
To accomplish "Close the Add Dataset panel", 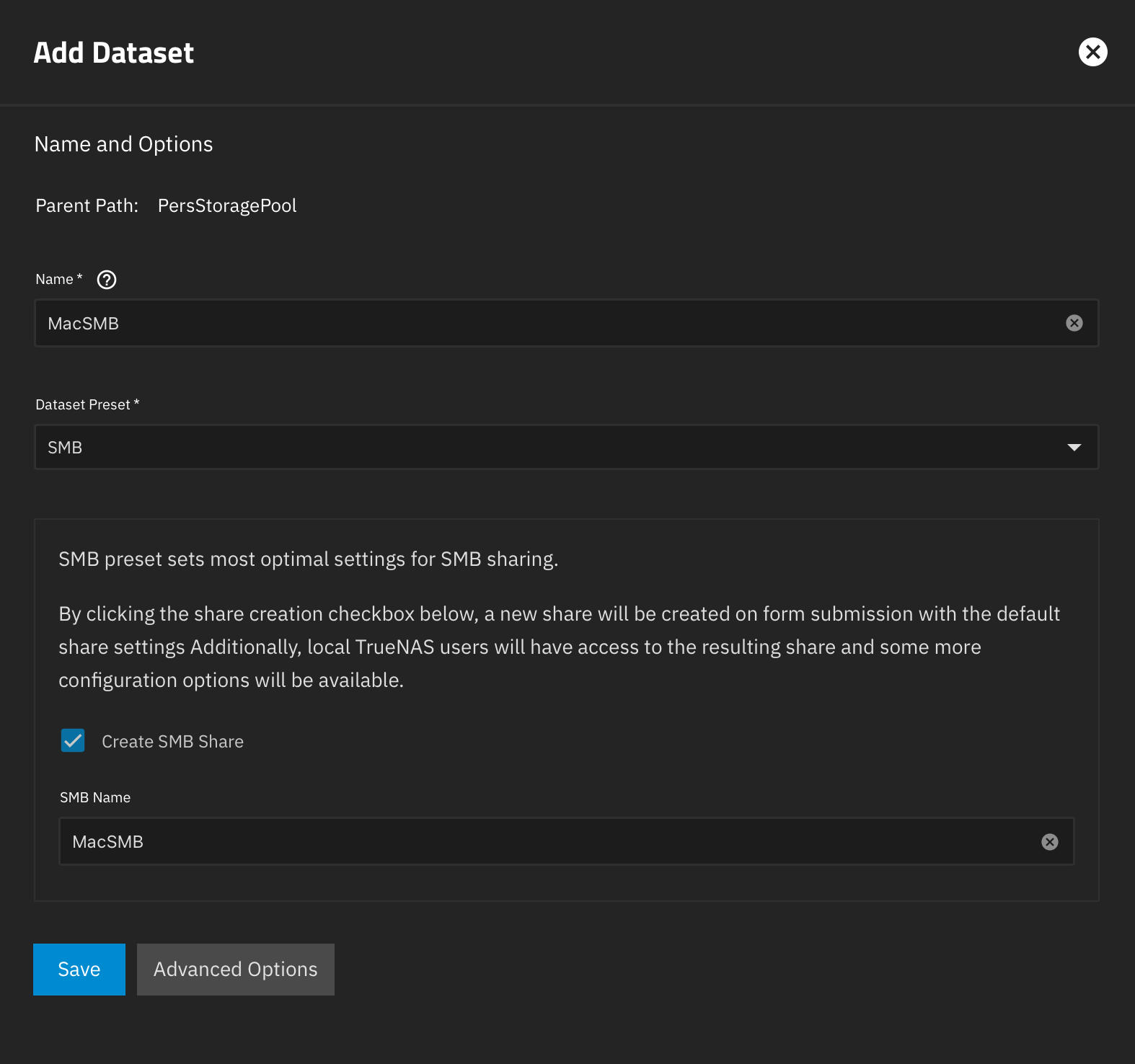I will pos(1092,52).
